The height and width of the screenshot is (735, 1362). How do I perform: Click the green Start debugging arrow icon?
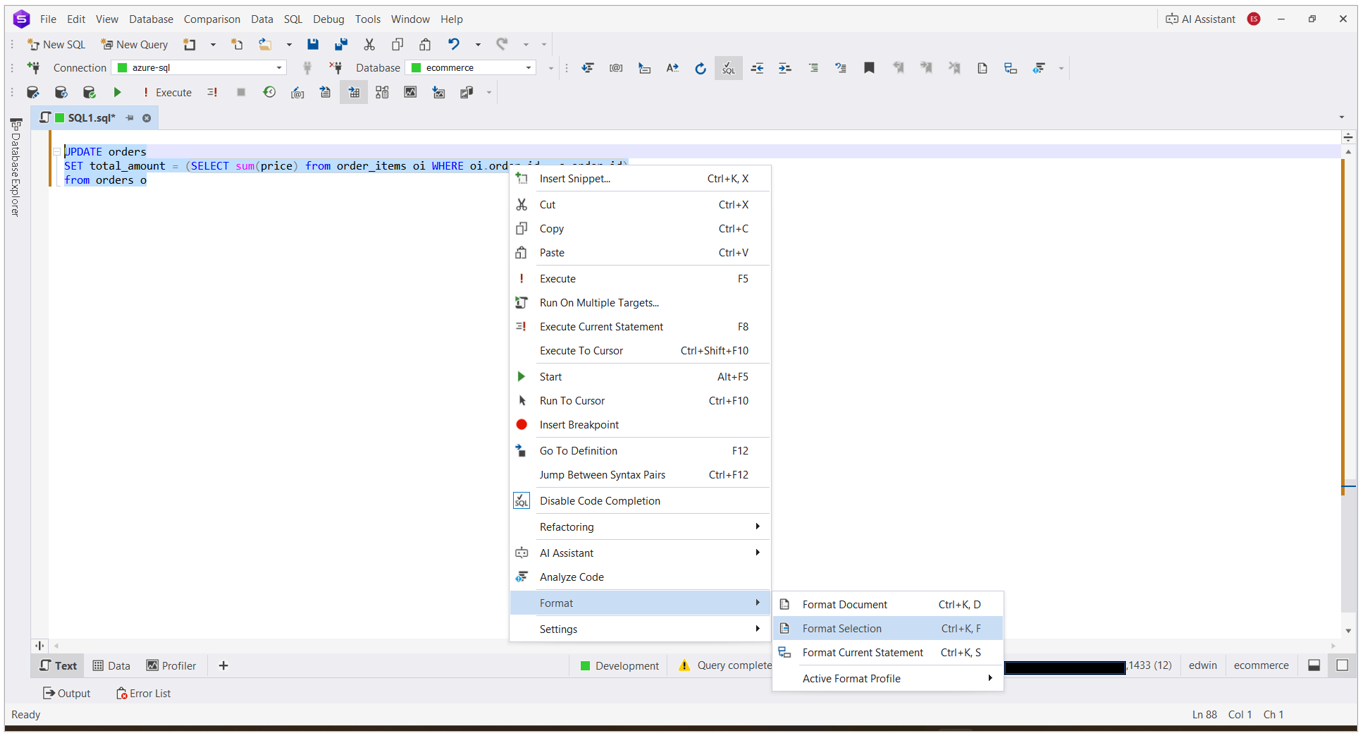pyautogui.click(x=117, y=92)
